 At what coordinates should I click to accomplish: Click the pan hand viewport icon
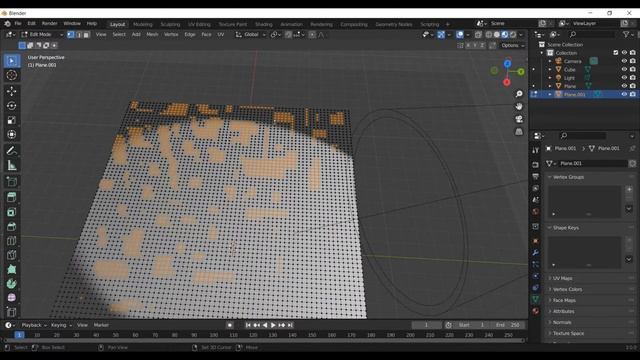(x=519, y=106)
